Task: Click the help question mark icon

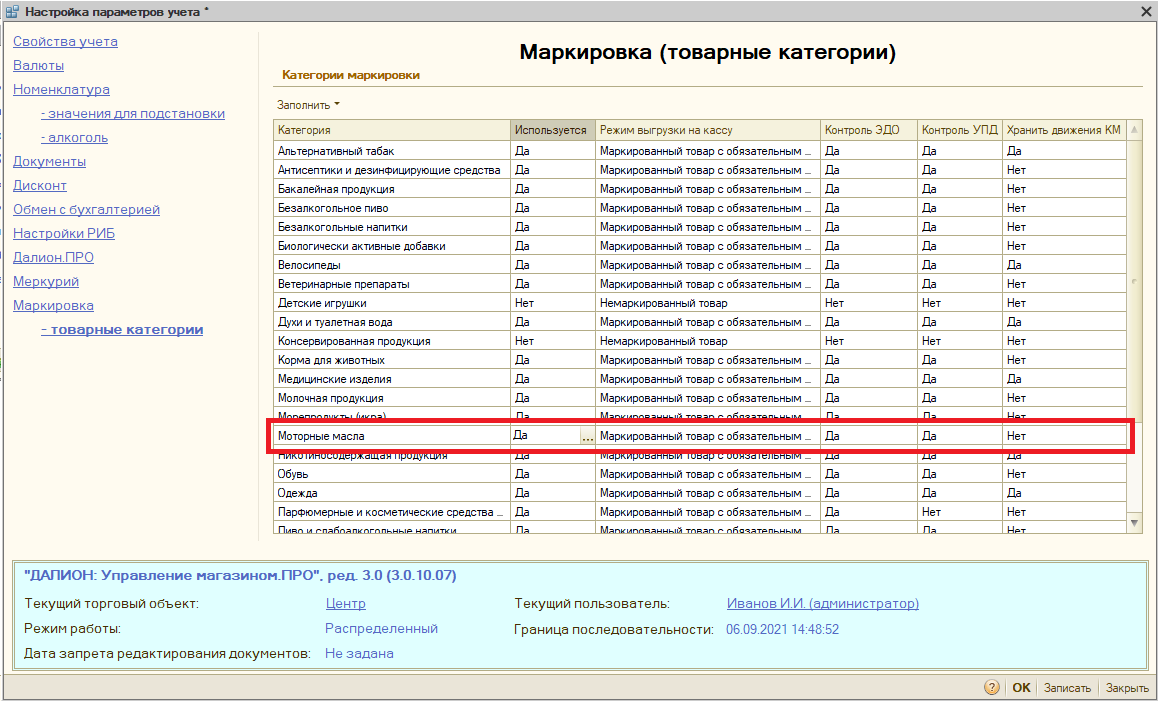Action: pos(992,688)
